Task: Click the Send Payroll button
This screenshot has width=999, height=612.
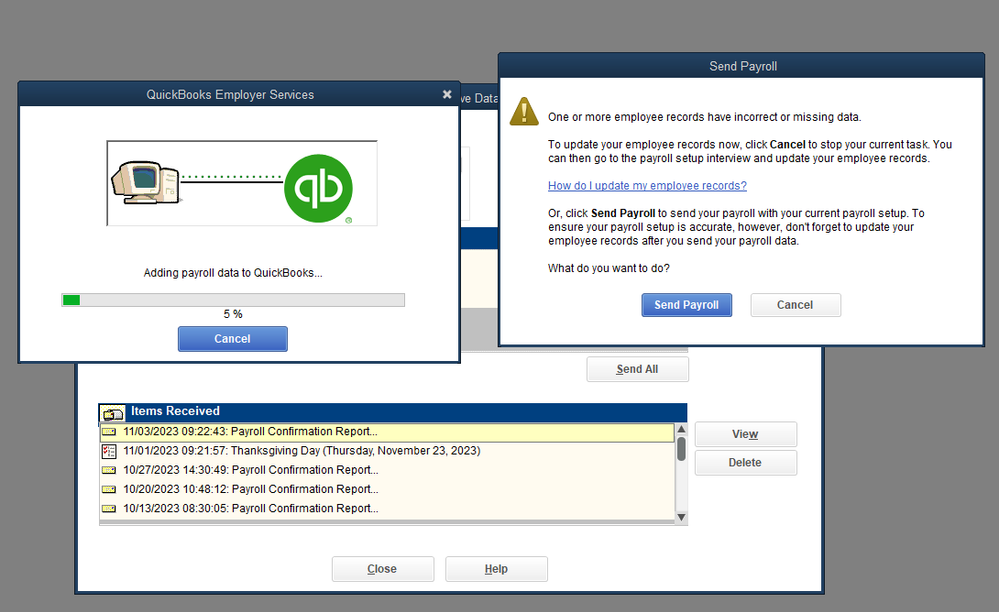Action: (x=686, y=305)
